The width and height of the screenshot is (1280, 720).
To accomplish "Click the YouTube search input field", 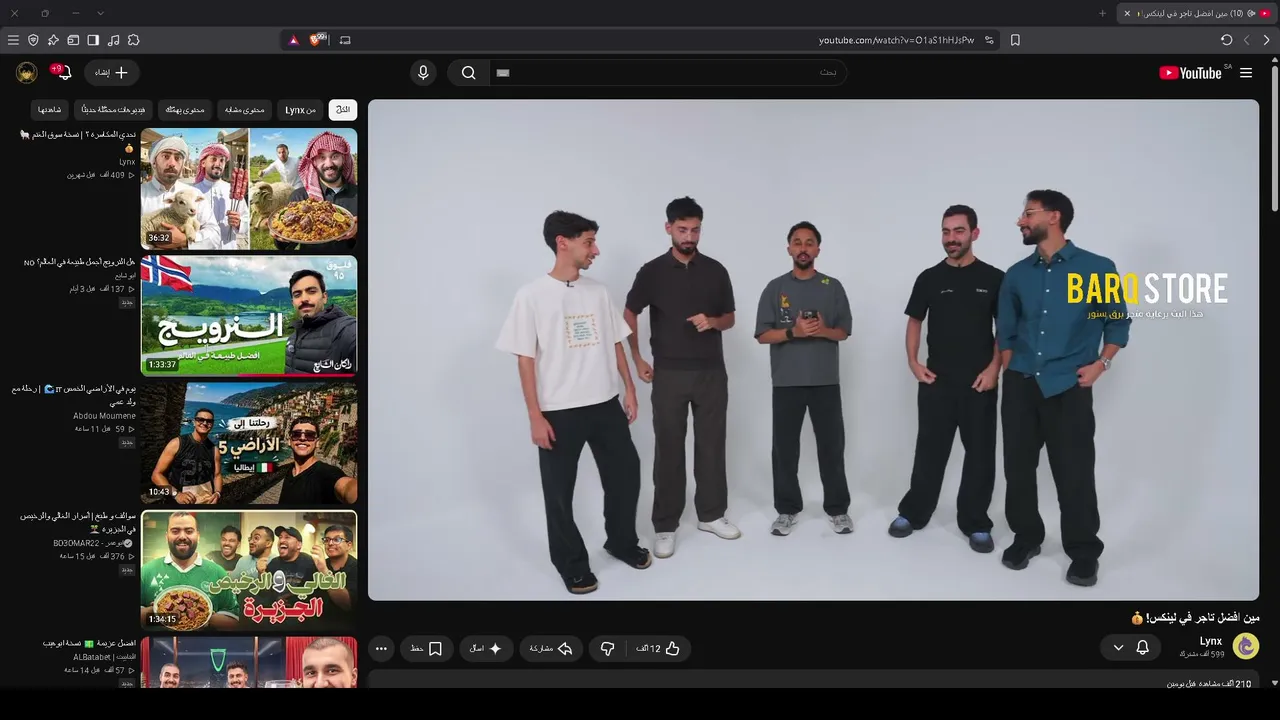I will [x=668, y=73].
